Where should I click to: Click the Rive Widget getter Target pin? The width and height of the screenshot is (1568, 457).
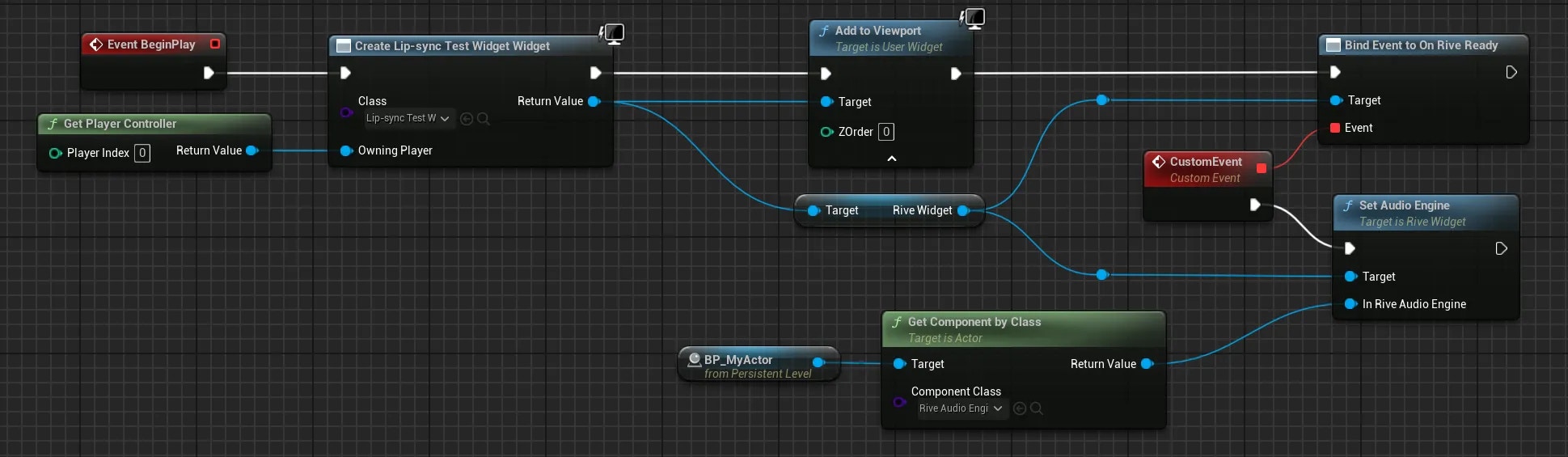pyautogui.click(x=814, y=210)
